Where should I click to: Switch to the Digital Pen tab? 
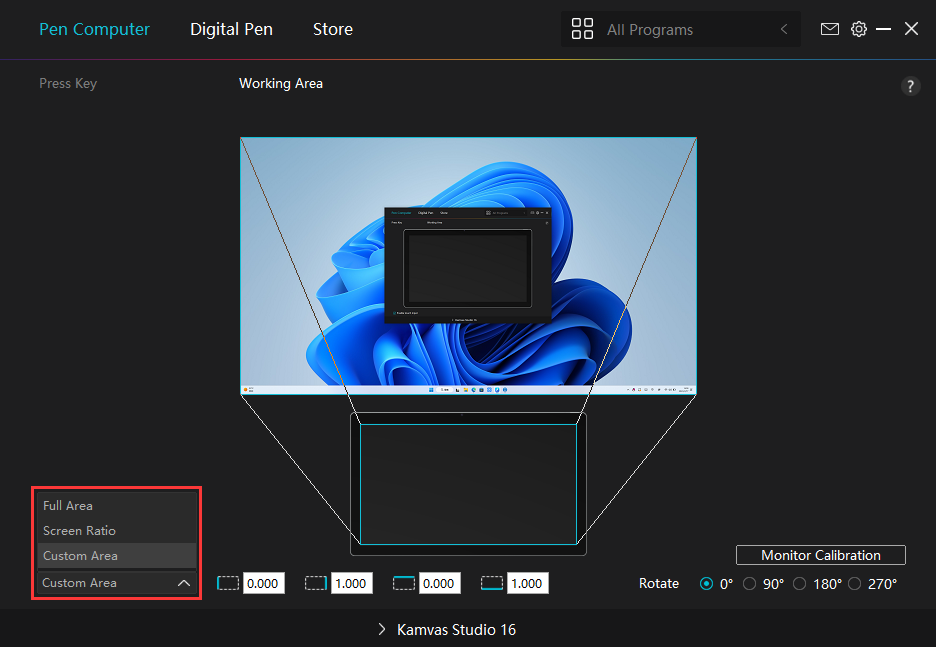[231, 29]
